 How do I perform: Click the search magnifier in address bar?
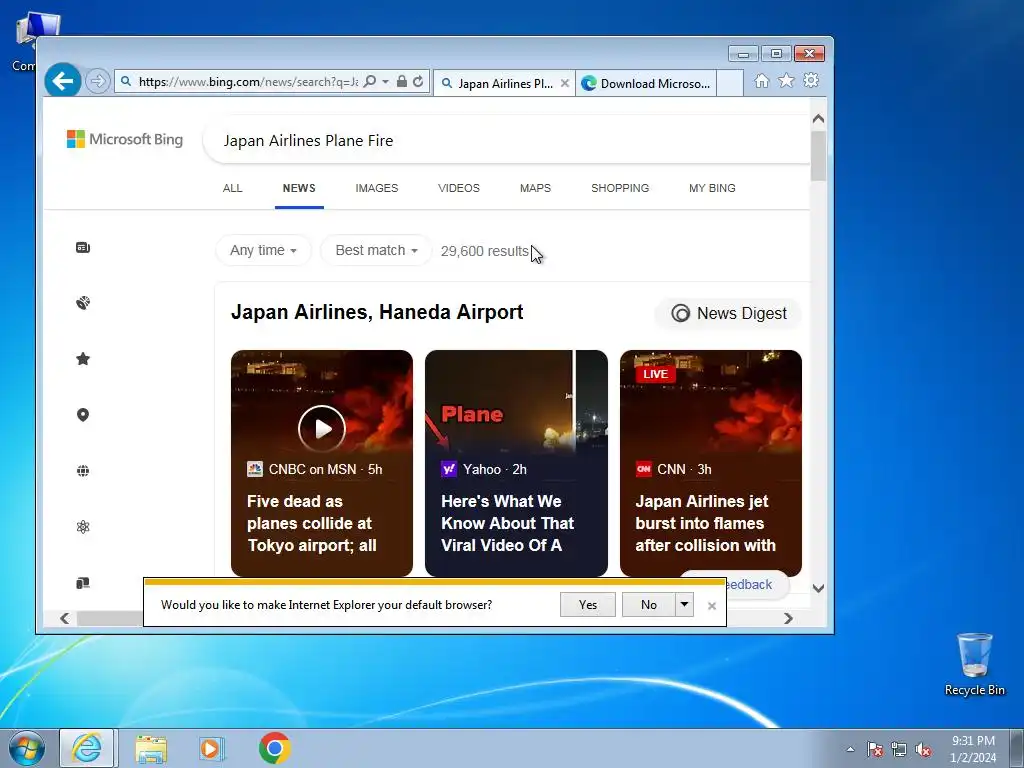370,82
